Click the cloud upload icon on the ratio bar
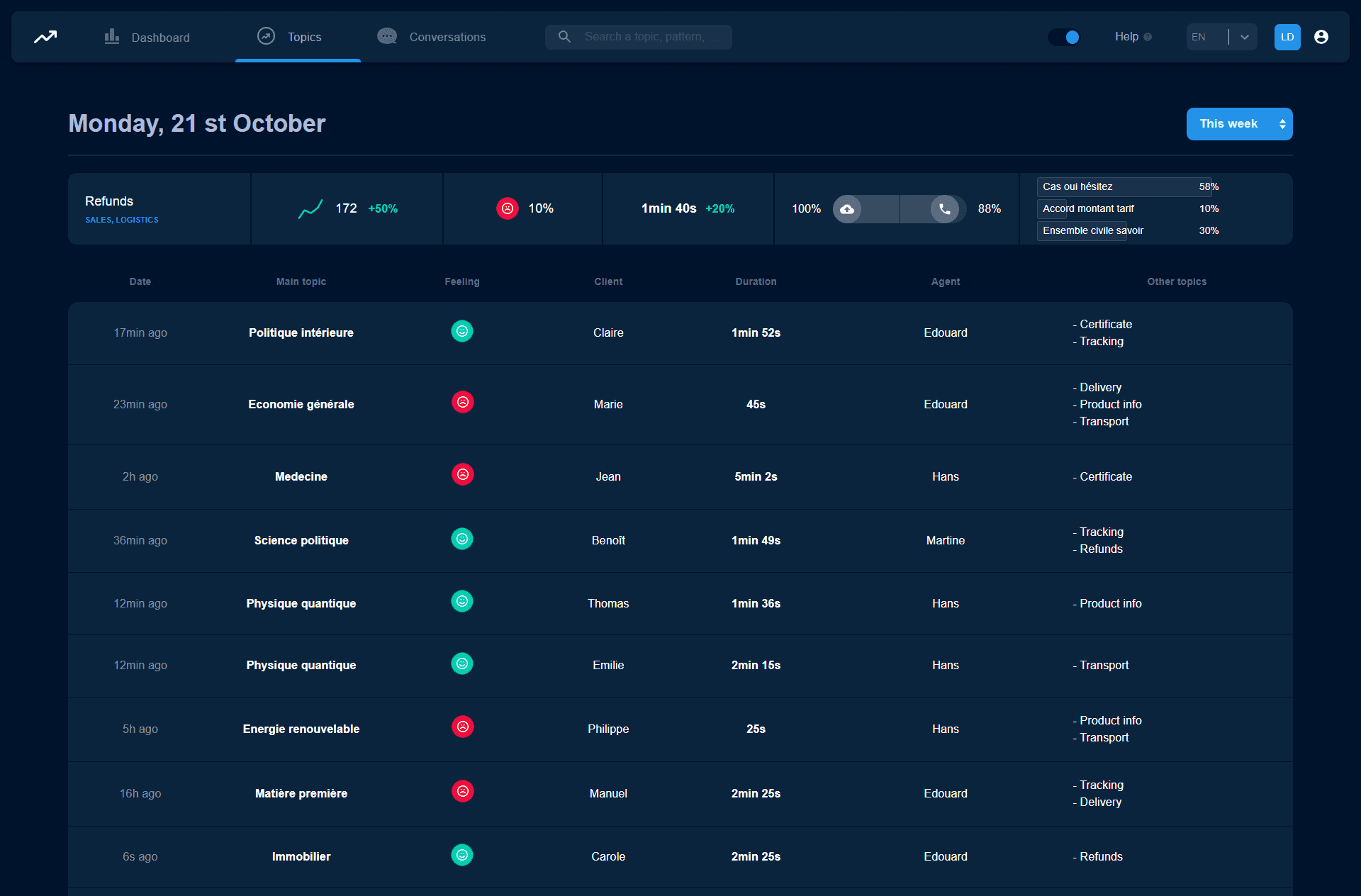1361x896 pixels. [x=847, y=209]
